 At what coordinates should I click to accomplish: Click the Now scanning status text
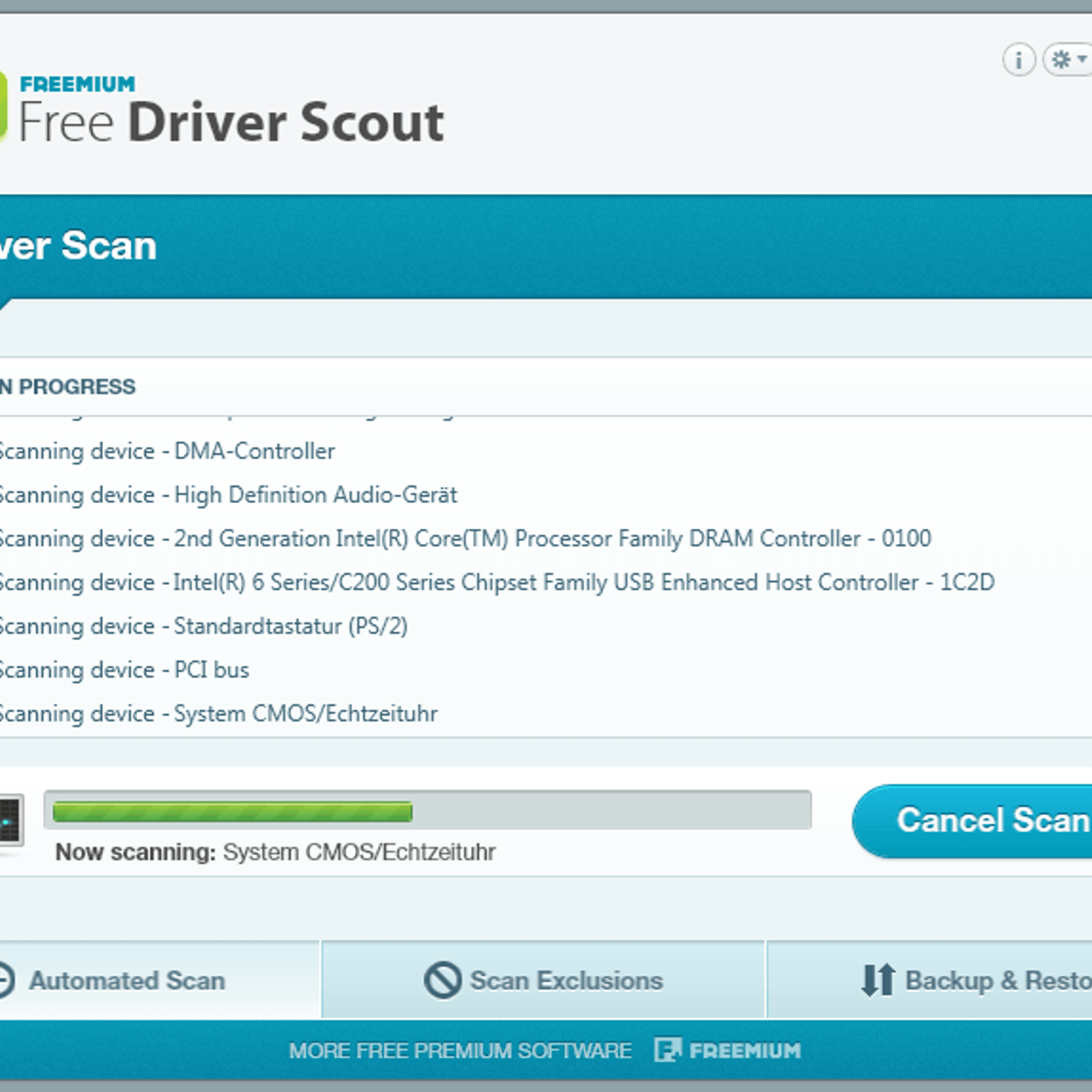click(x=275, y=852)
